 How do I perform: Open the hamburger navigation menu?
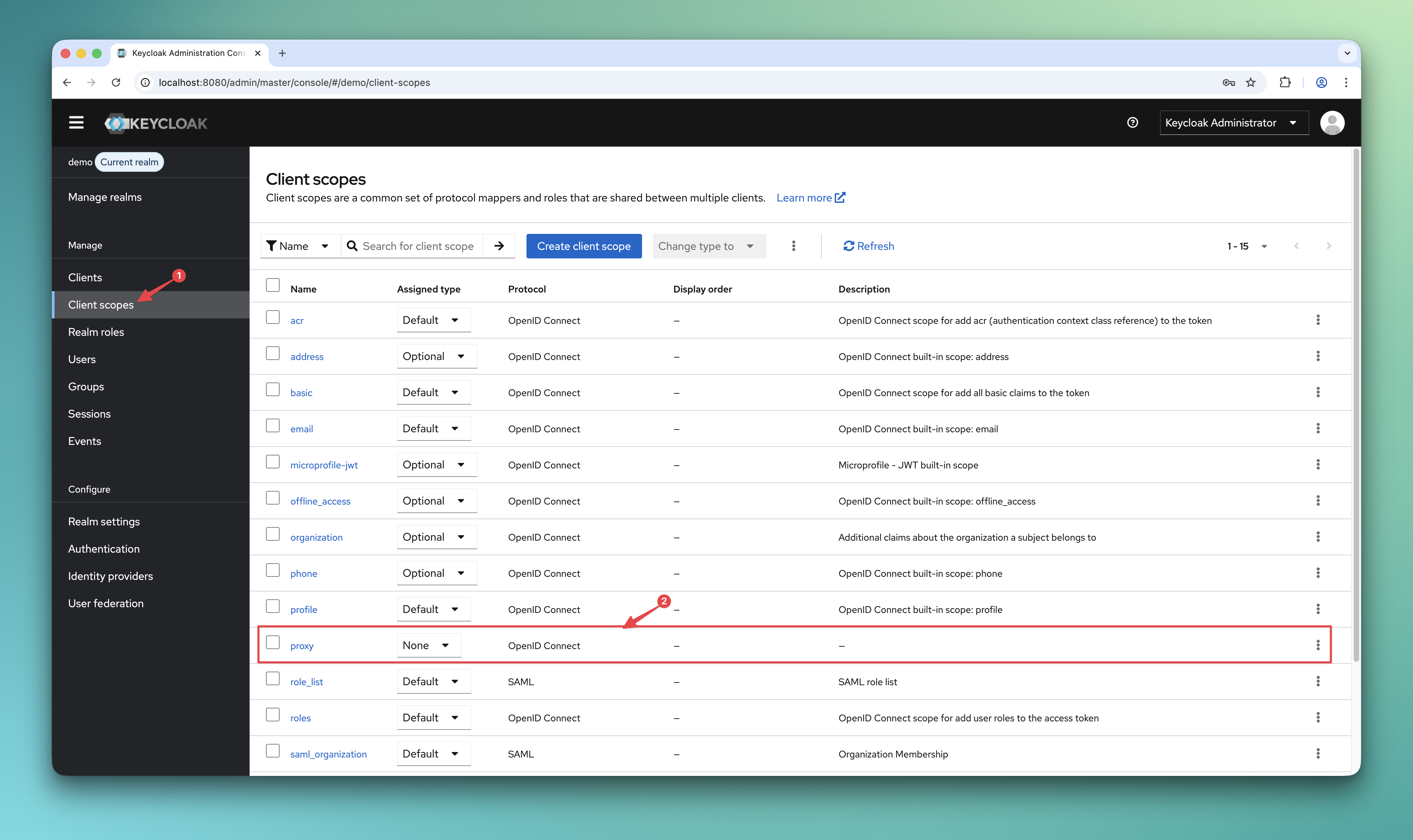tap(76, 123)
